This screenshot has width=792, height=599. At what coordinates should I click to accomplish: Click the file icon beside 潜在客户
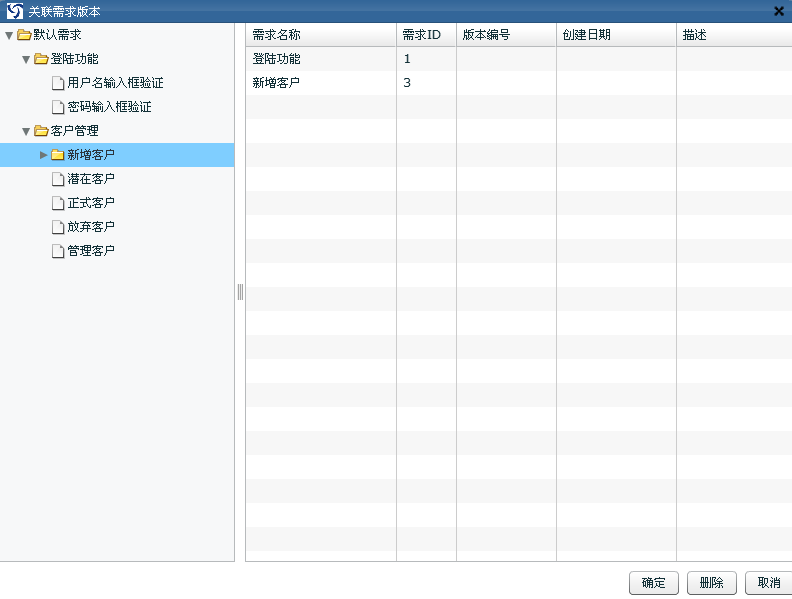click(58, 179)
